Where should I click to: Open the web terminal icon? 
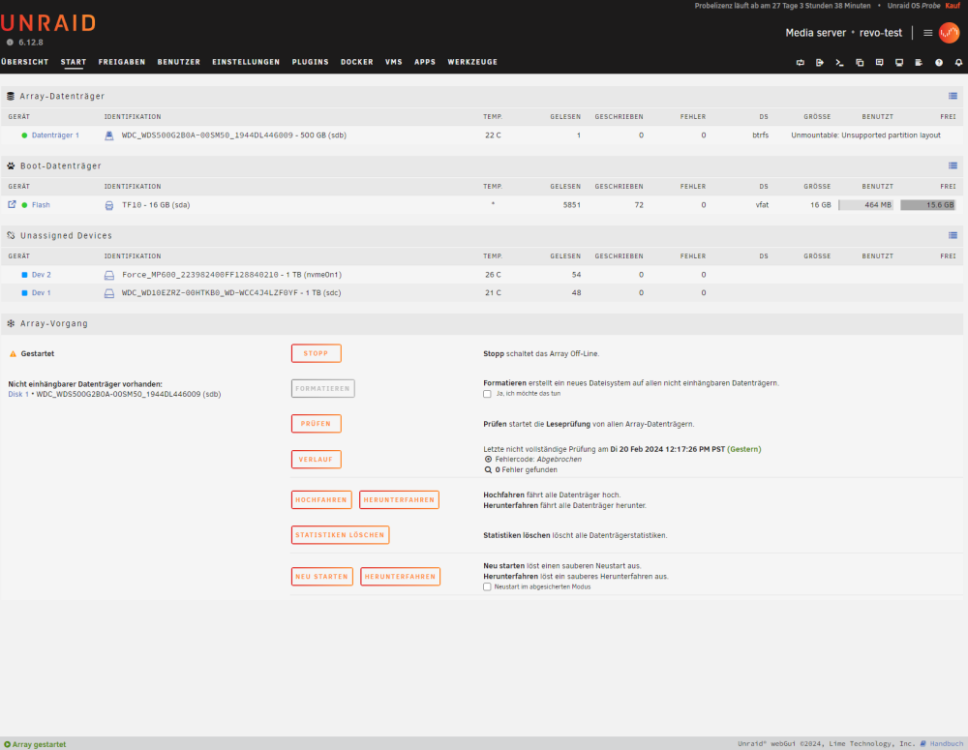tap(840, 62)
